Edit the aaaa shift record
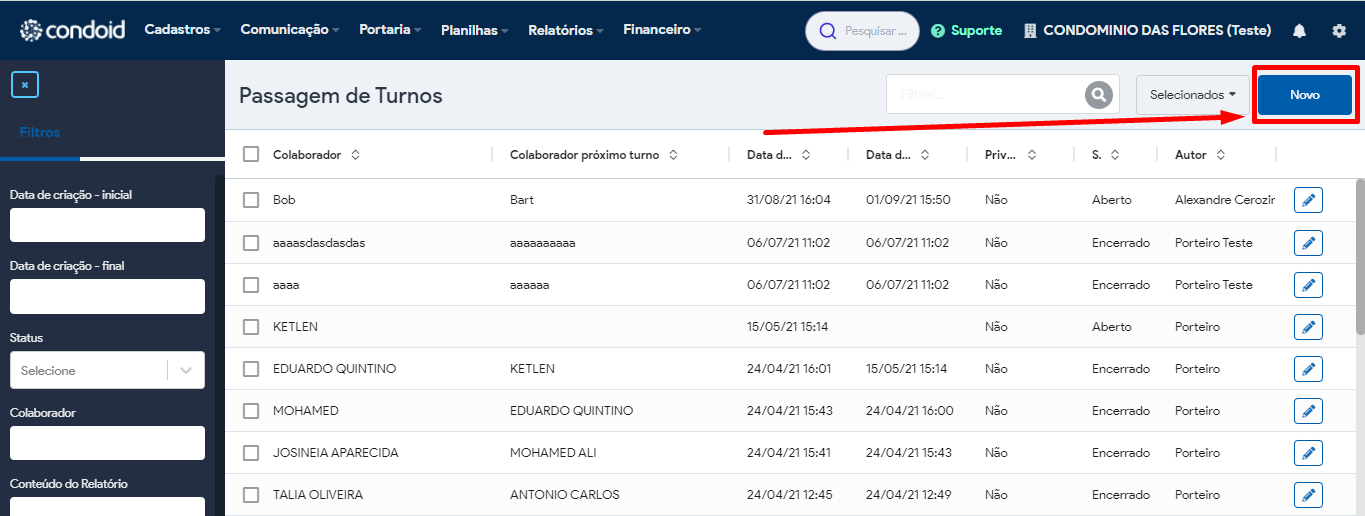The image size is (1365, 516). coord(1308,285)
